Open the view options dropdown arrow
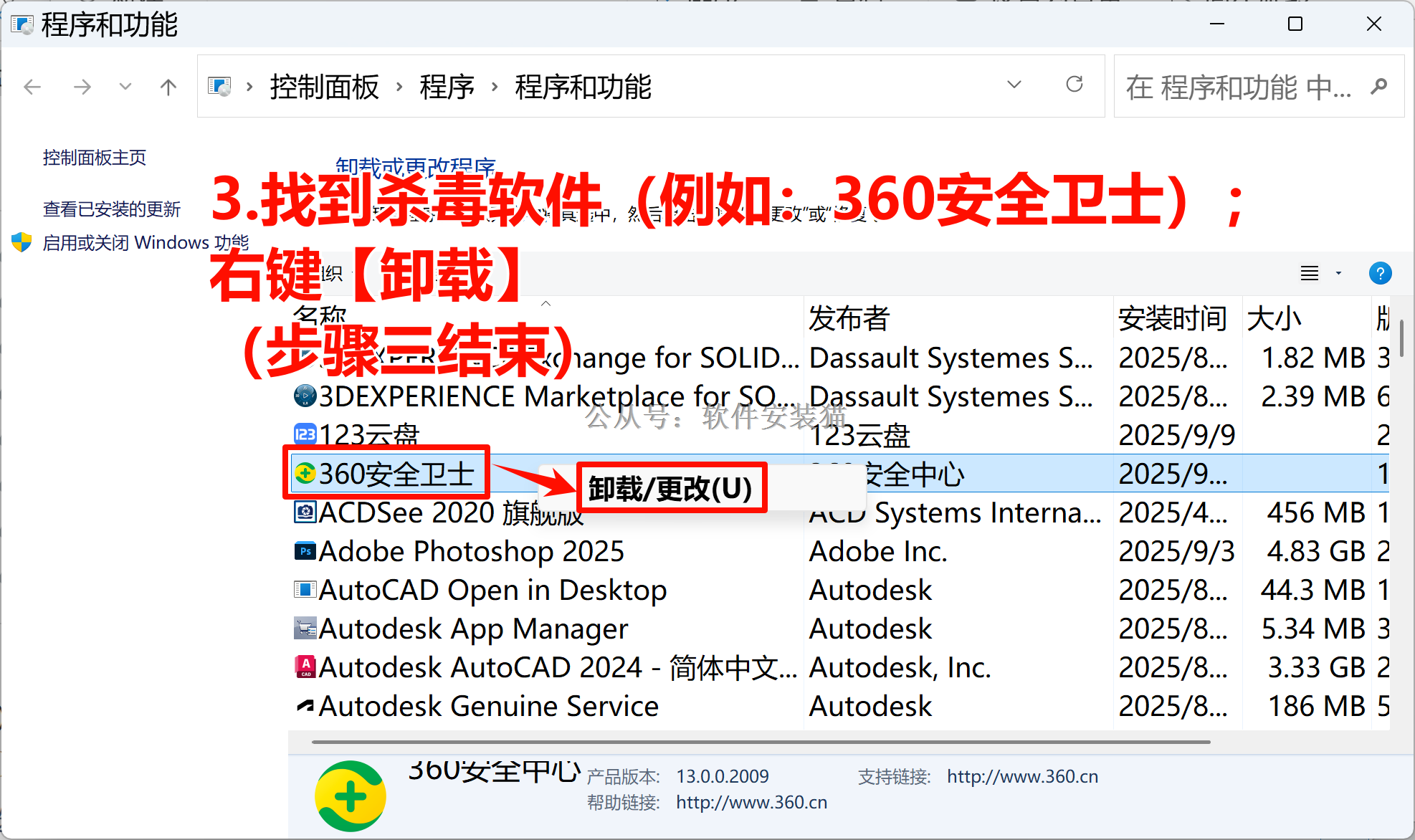The height and width of the screenshot is (840, 1415). coord(1338,273)
